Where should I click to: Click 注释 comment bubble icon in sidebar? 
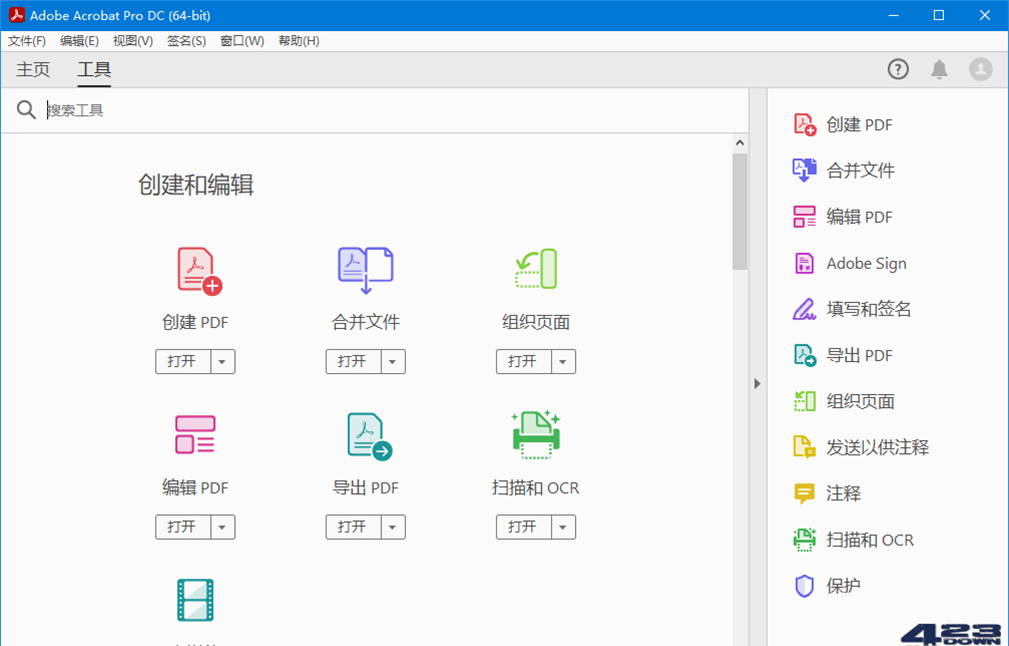point(804,494)
